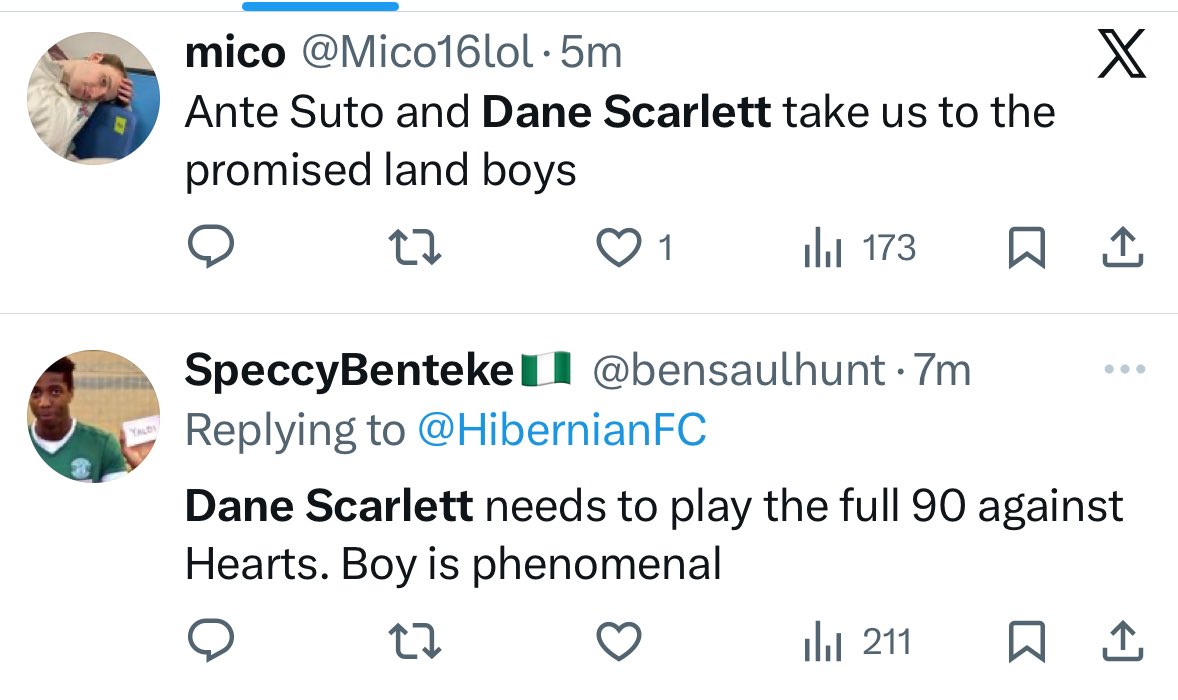The image size is (1178, 700).
Task: View analytics showing 211 views
Action: click(x=857, y=642)
